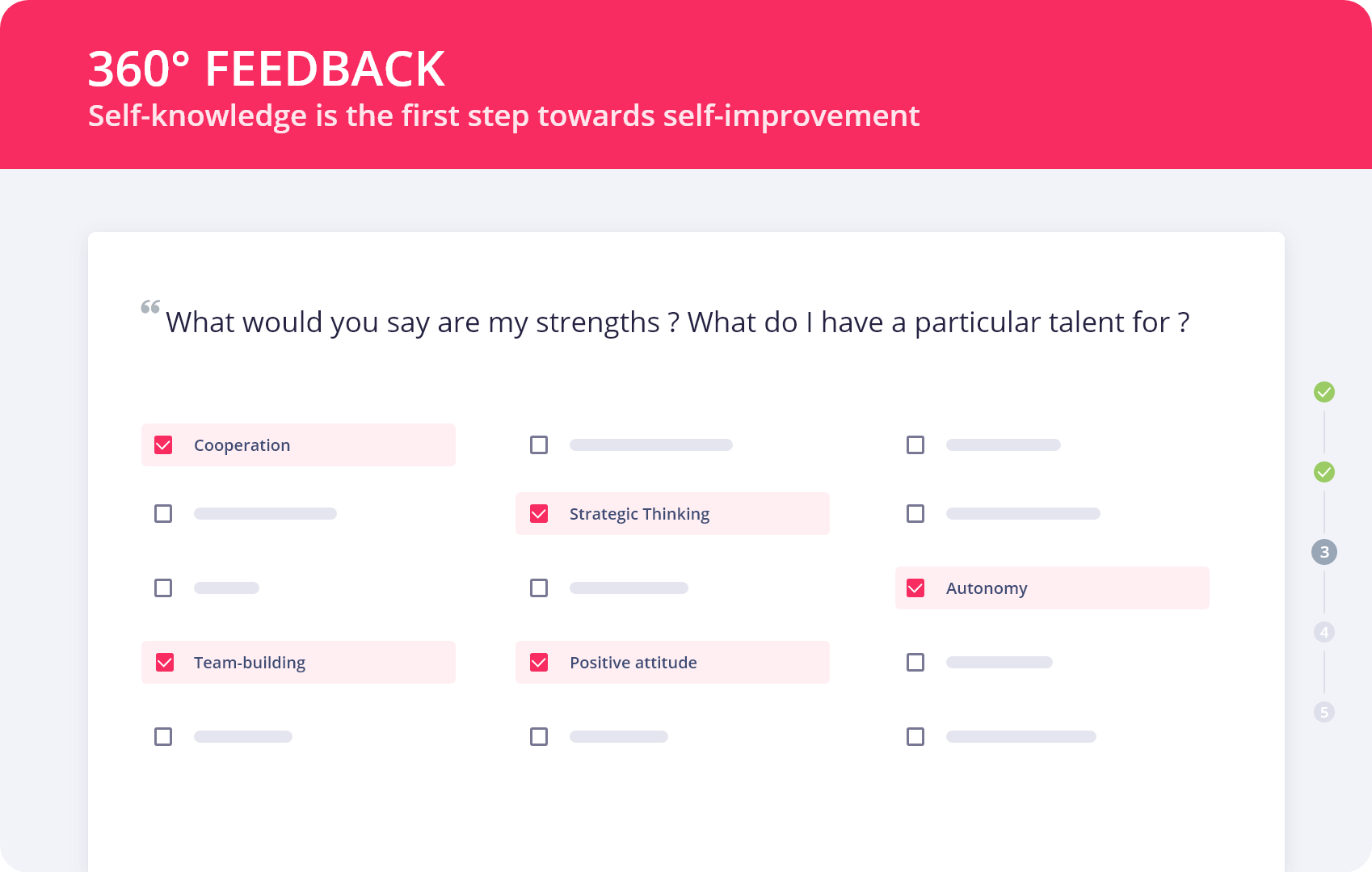Select the current step 3 indicator
1372x872 pixels.
click(x=1324, y=552)
